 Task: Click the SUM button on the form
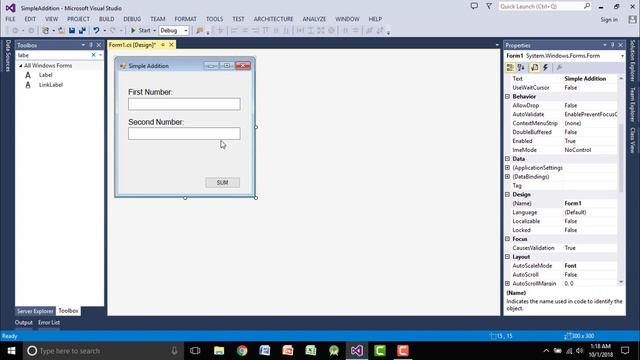click(222, 182)
